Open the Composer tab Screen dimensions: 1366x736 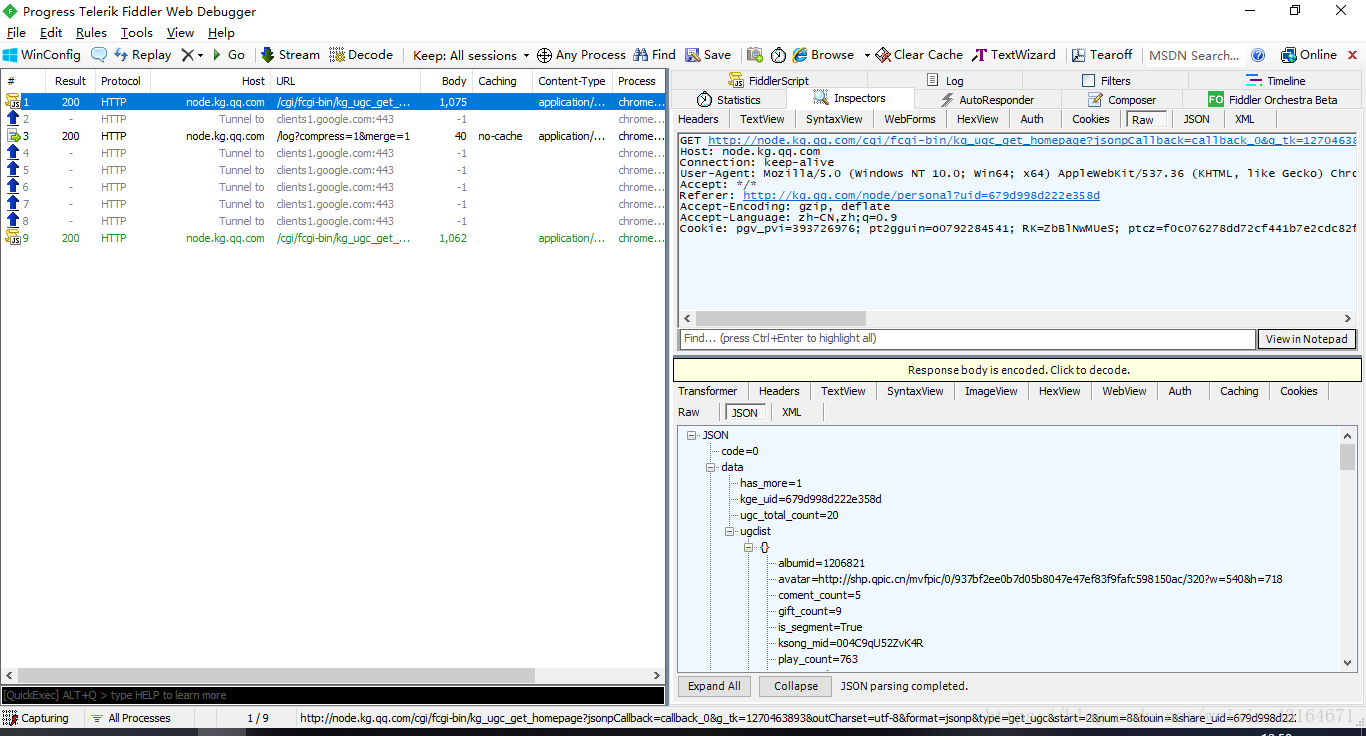[1121, 100]
